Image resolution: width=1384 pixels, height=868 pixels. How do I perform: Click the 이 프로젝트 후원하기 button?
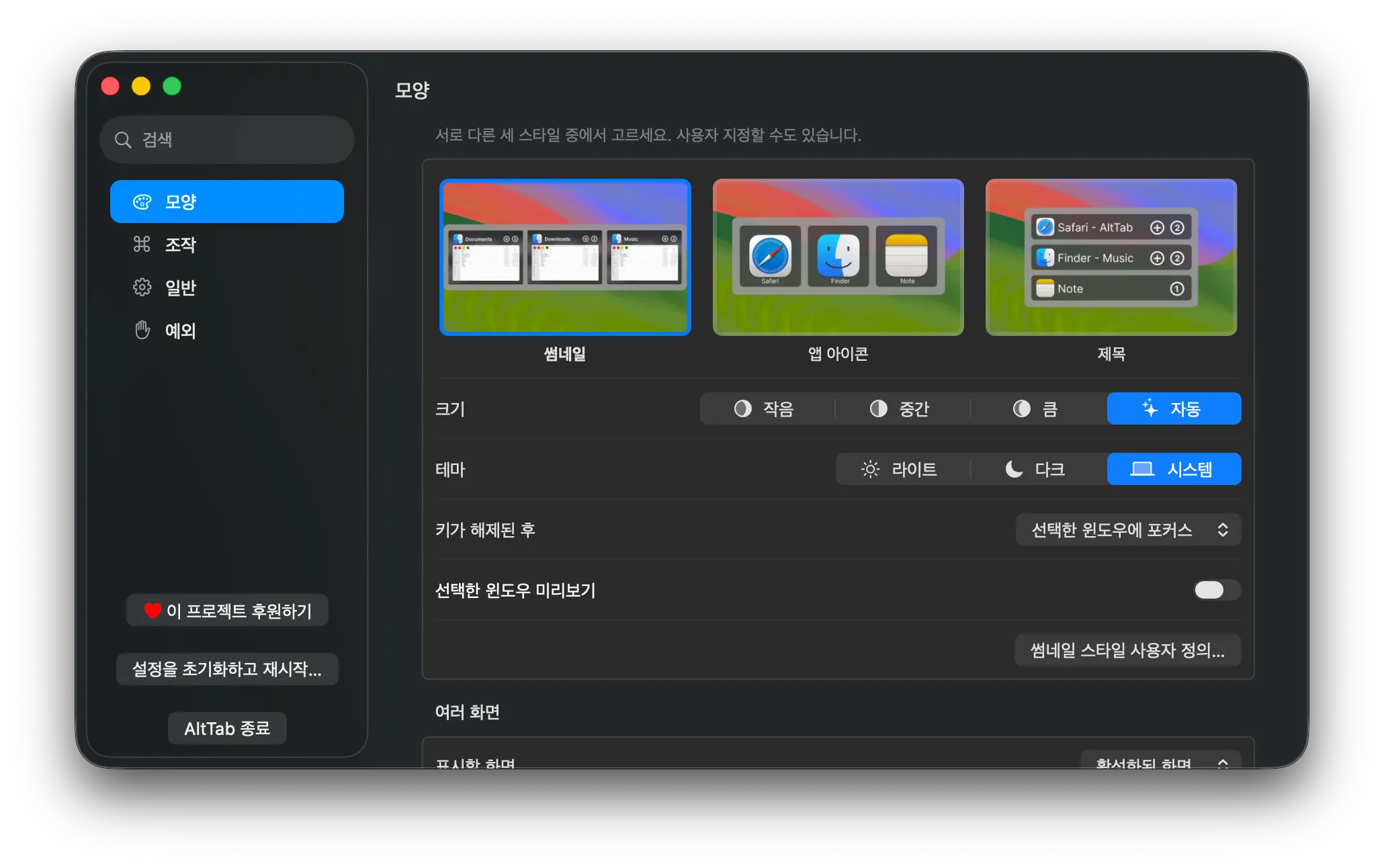point(227,610)
